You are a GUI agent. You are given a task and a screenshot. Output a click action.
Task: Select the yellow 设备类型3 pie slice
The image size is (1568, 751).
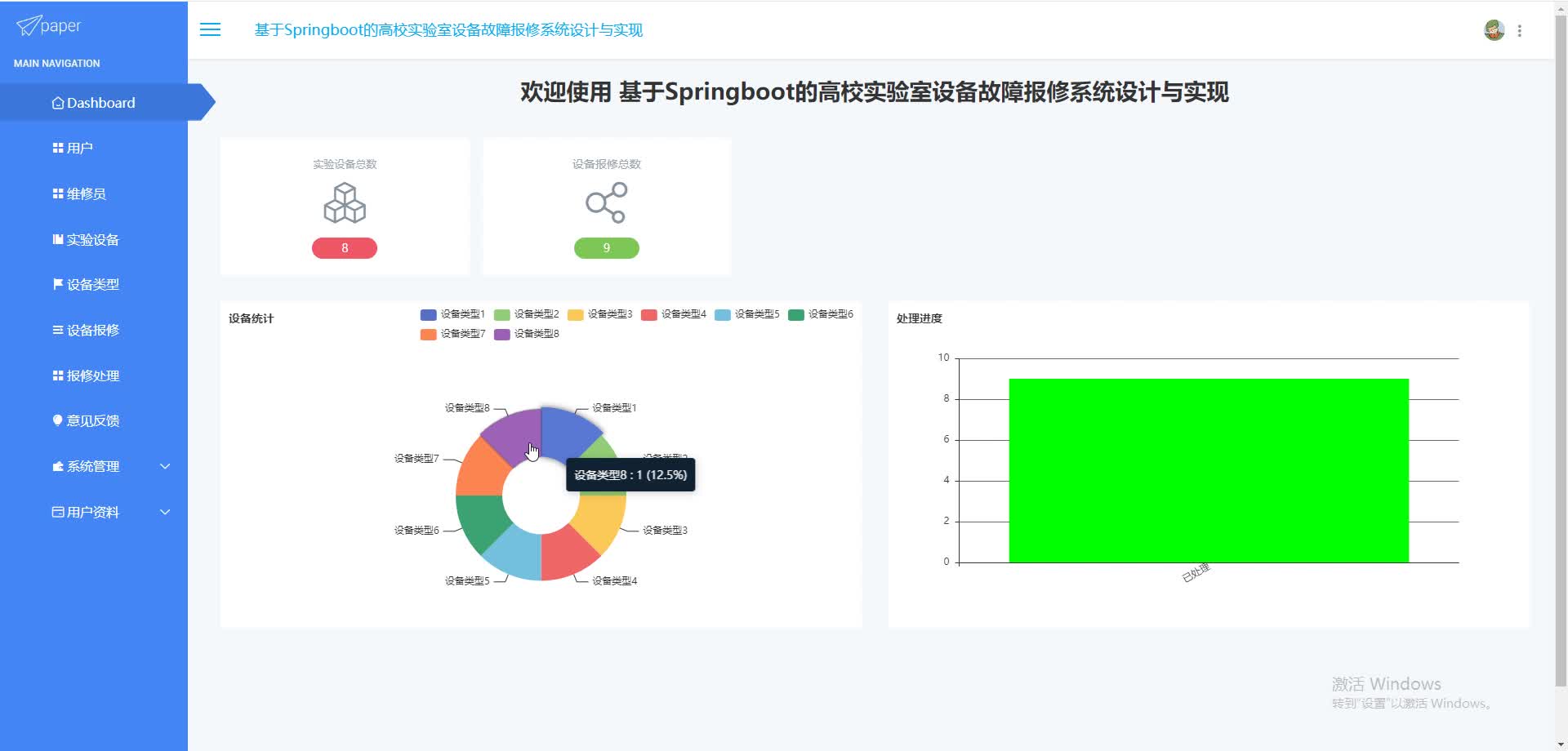pyautogui.click(x=602, y=522)
